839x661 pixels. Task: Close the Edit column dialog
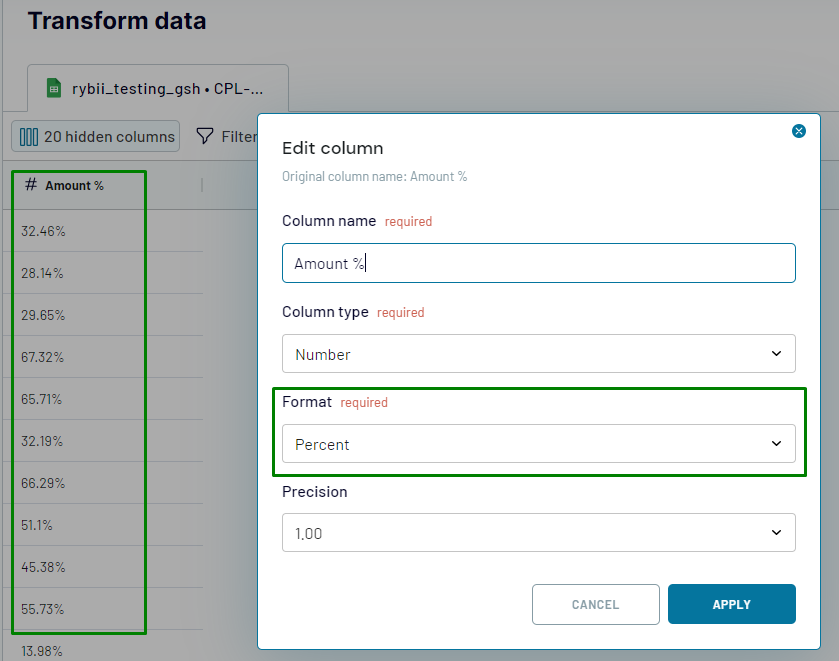click(x=798, y=131)
